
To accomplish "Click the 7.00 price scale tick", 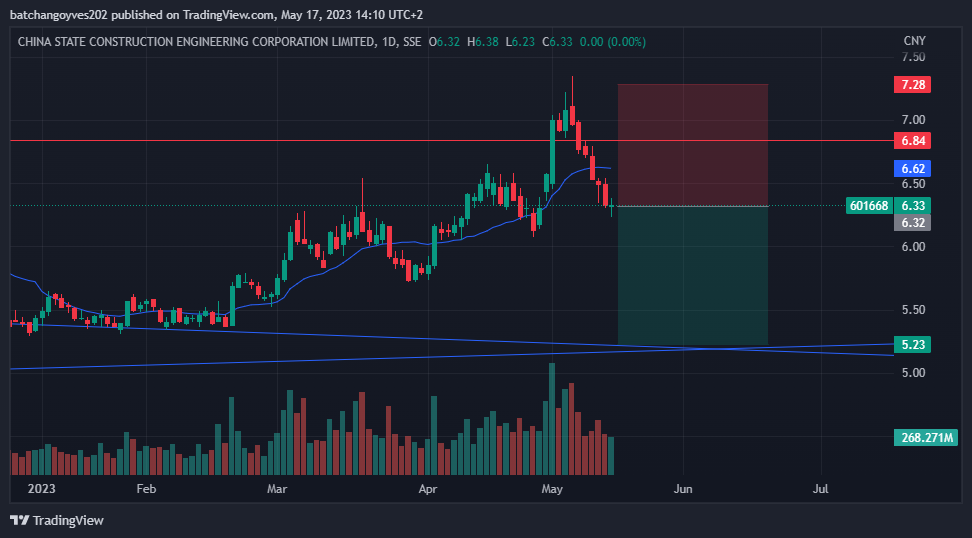I will tap(913, 120).
